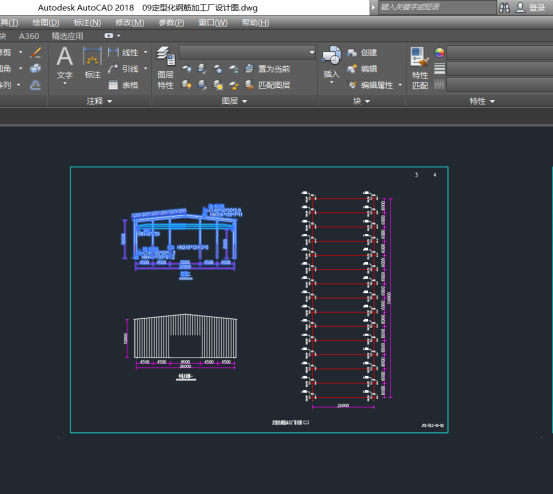Insert a table with 表格
Image resolution: width=553 pixels, height=494 pixels.
coord(123,85)
